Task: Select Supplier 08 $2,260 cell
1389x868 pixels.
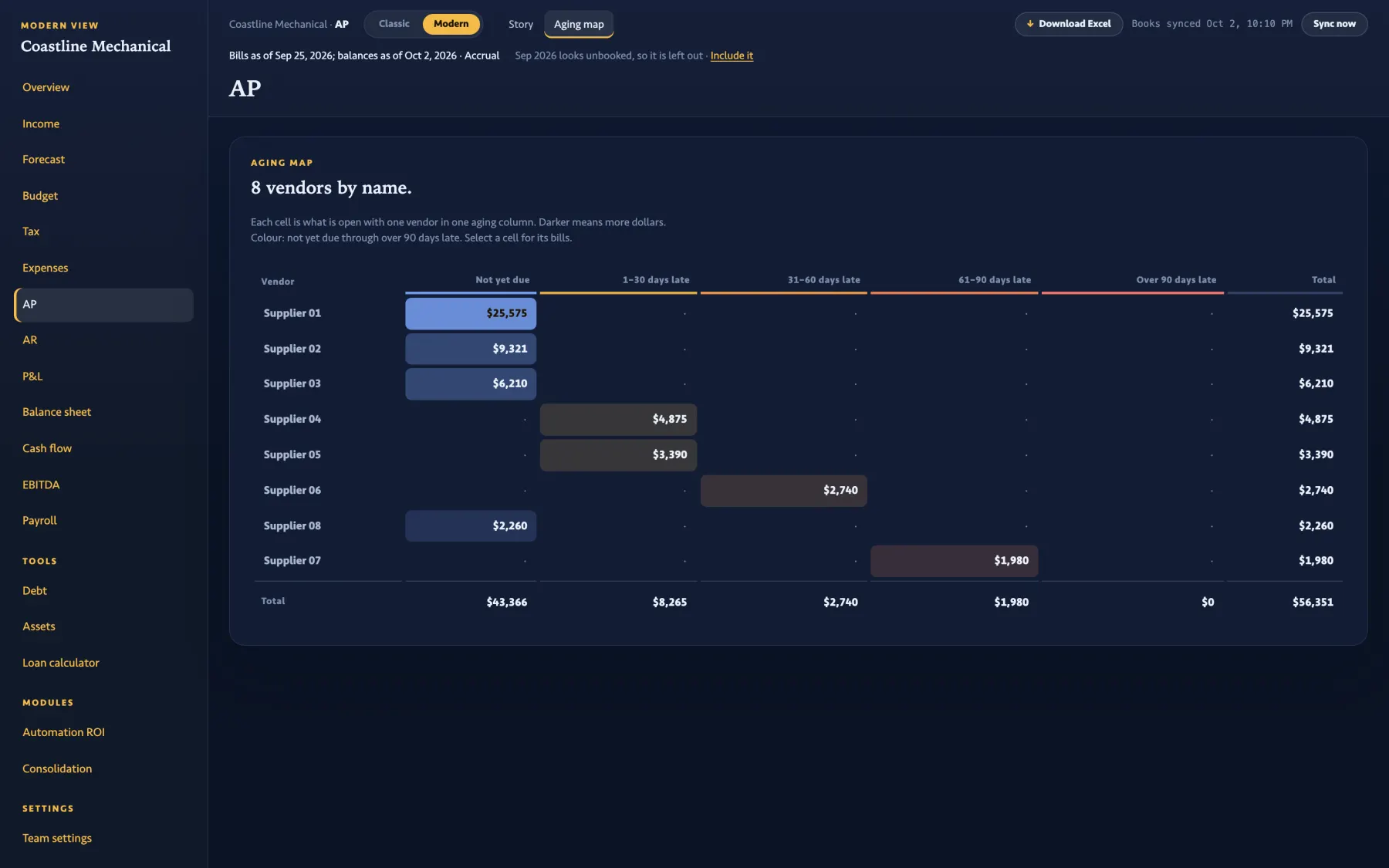Action: [471, 525]
